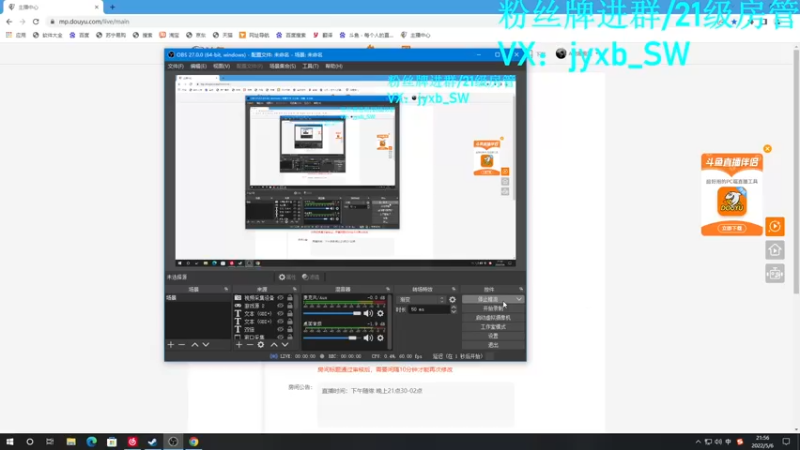The height and width of the screenshot is (450, 800).
Task: Toggle the lock on the first 文本 (GDI+) source
Action: tap(290, 314)
